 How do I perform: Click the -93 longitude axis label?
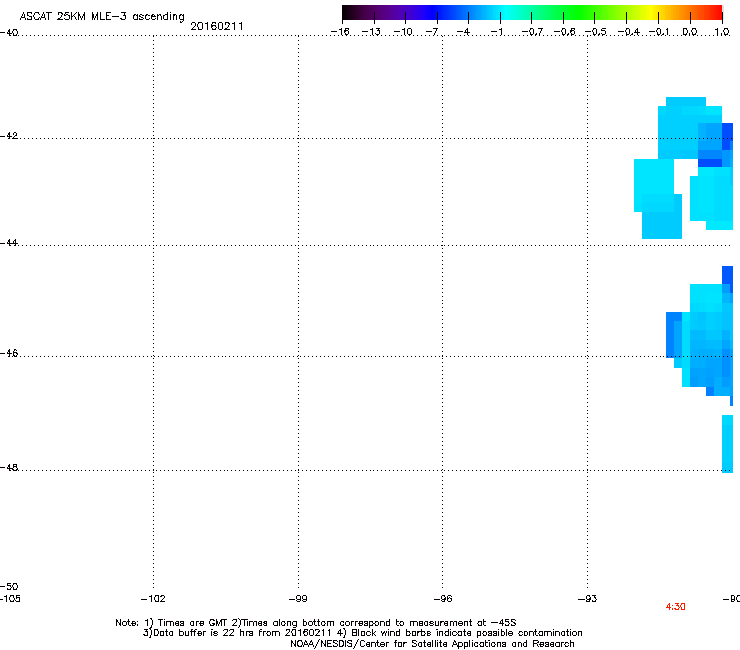[x=587, y=599]
